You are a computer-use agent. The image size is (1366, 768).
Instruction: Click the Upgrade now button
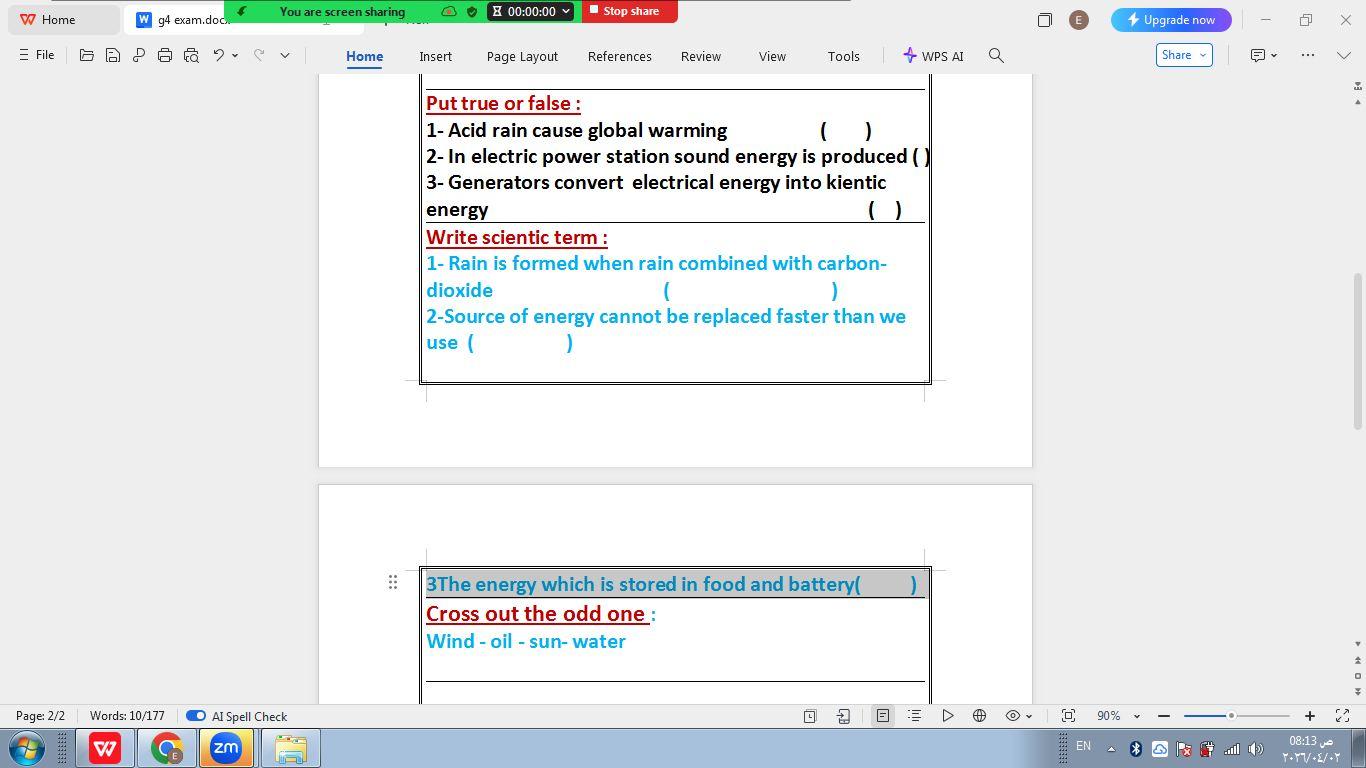(1171, 20)
